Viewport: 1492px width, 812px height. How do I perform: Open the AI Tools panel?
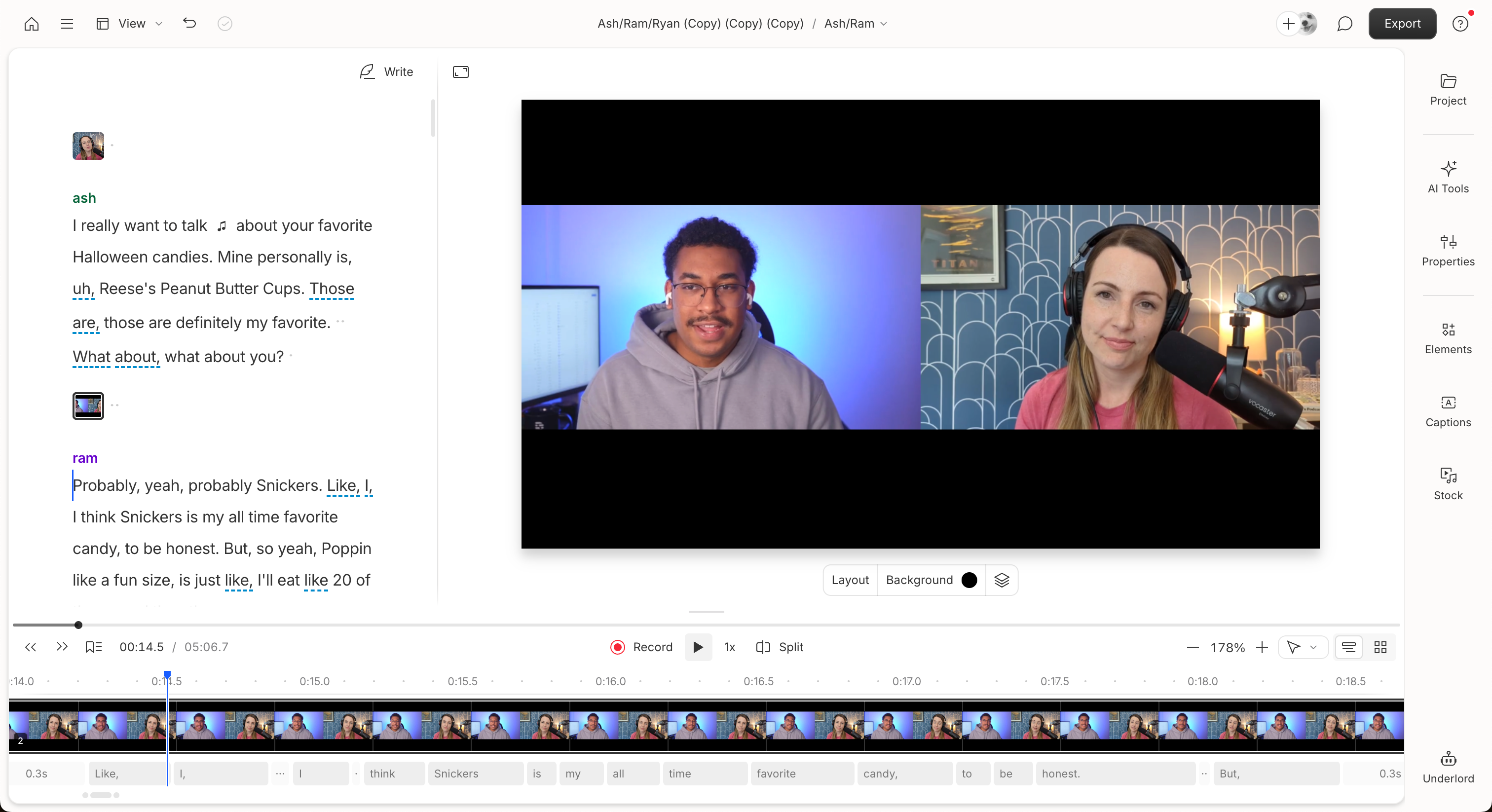(1448, 178)
